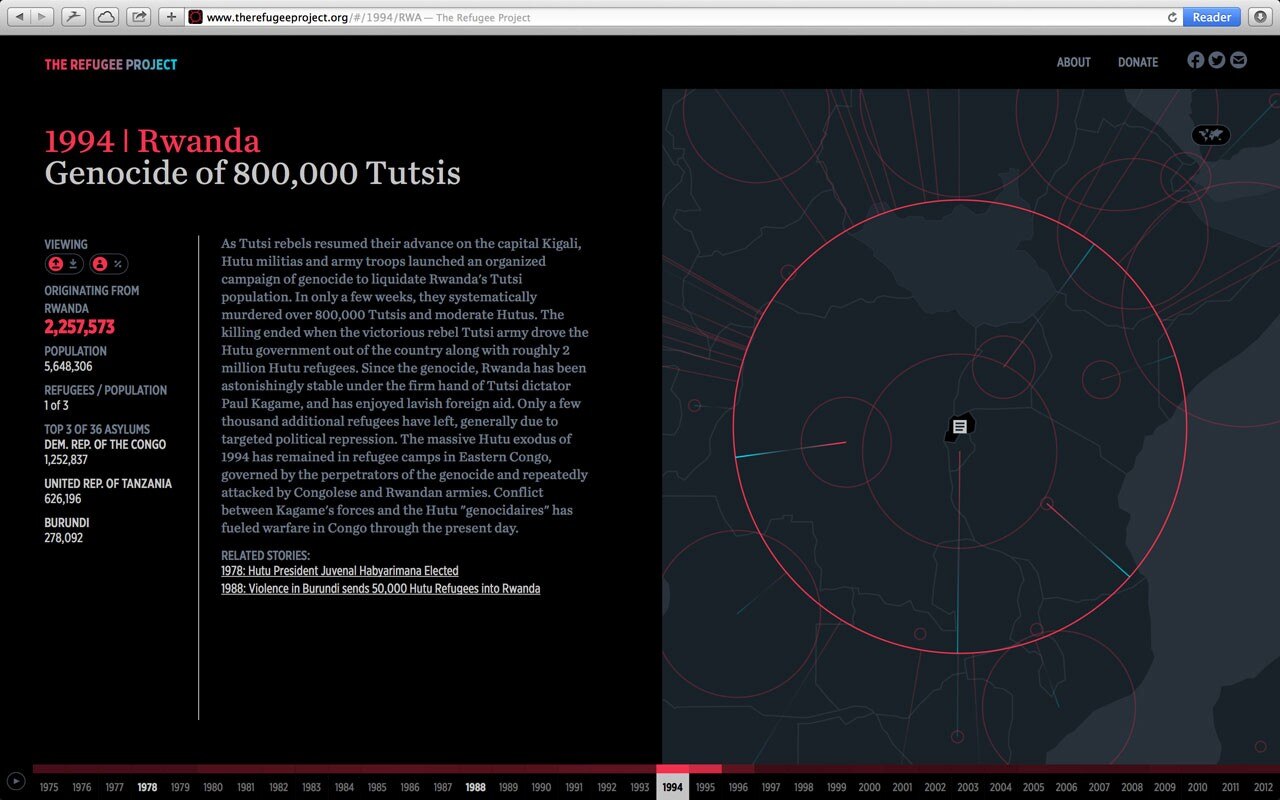Jump to year 1993 on timeline
Screen dimensions: 1280x800
[640, 787]
